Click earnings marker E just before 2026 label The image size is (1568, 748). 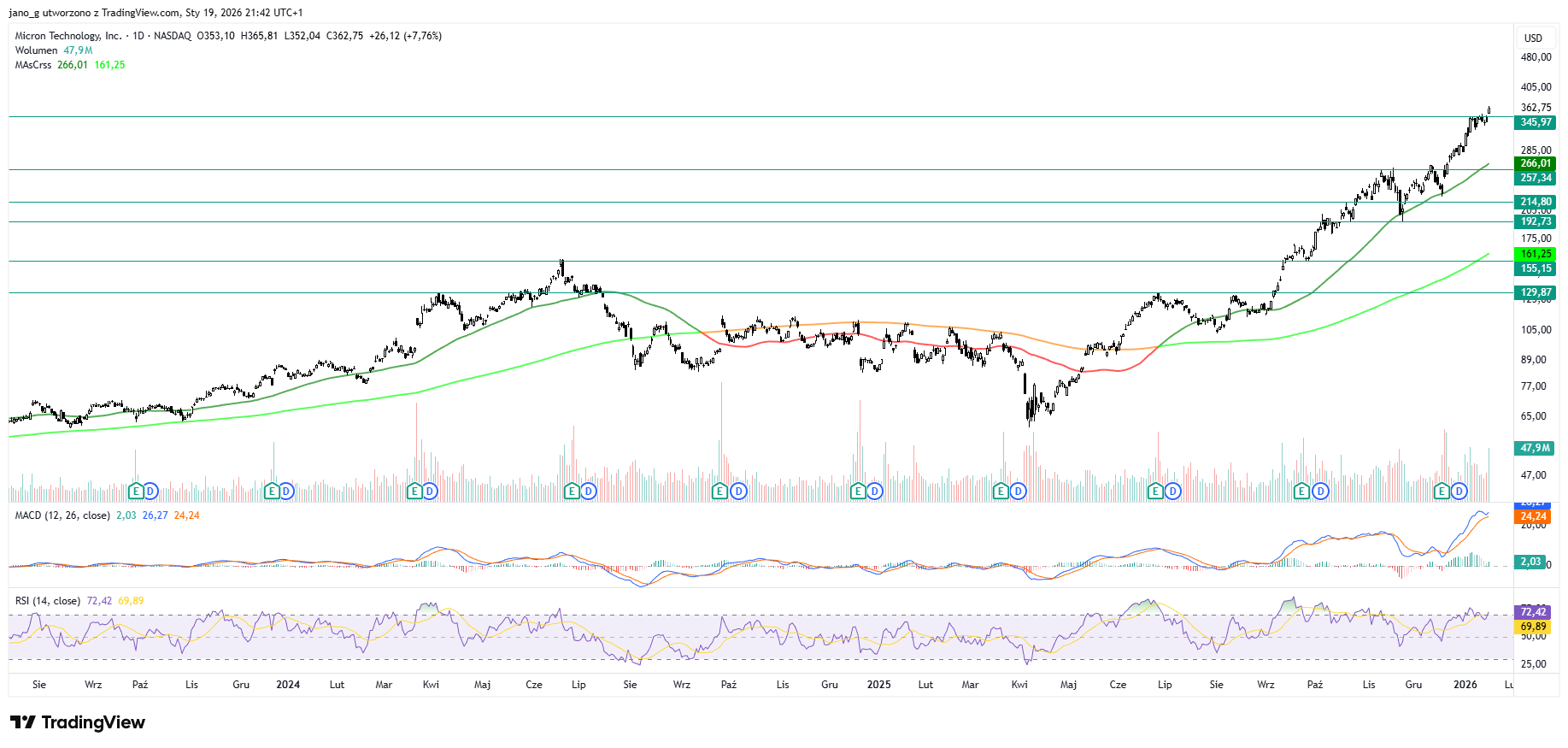(x=1442, y=491)
